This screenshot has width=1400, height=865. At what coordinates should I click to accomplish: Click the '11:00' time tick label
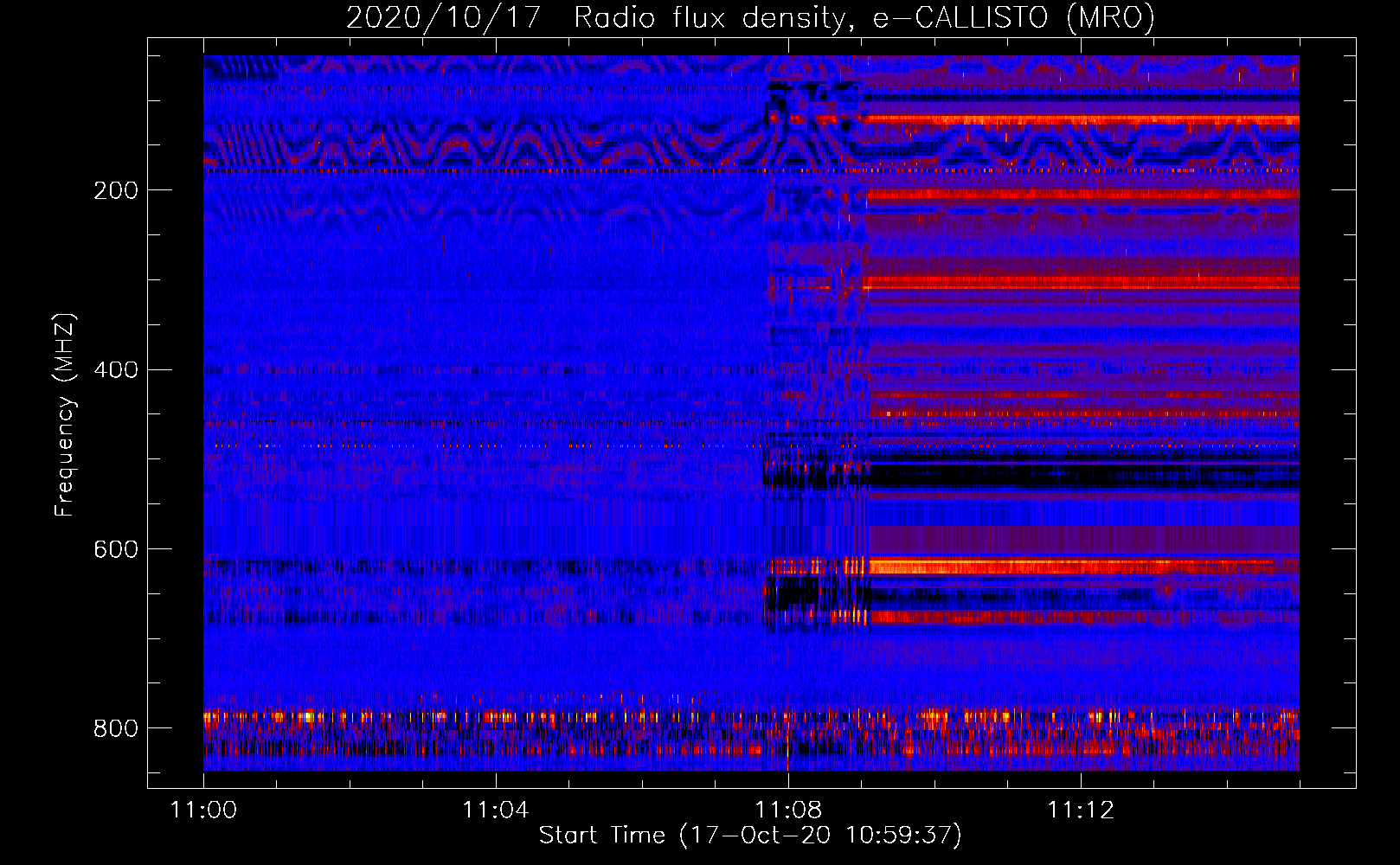(x=203, y=811)
